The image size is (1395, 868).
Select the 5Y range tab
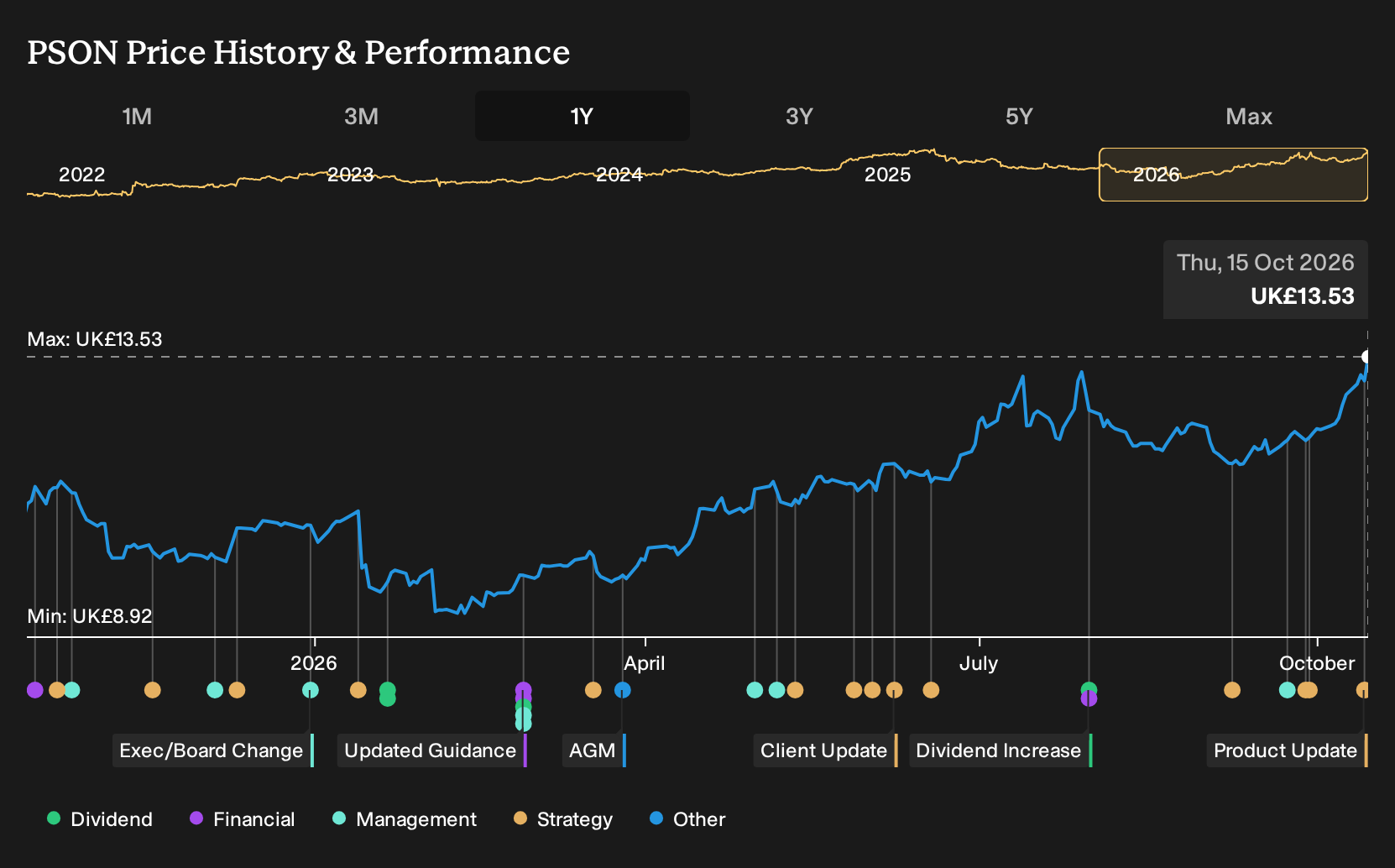tap(1019, 116)
